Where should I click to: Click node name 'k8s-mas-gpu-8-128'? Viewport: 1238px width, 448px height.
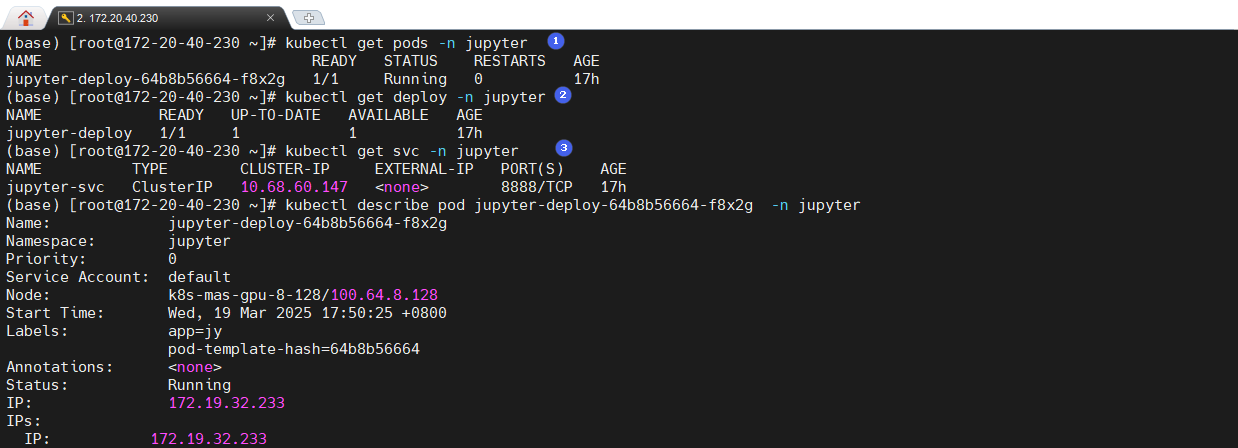pyautogui.click(x=245, y=295)
